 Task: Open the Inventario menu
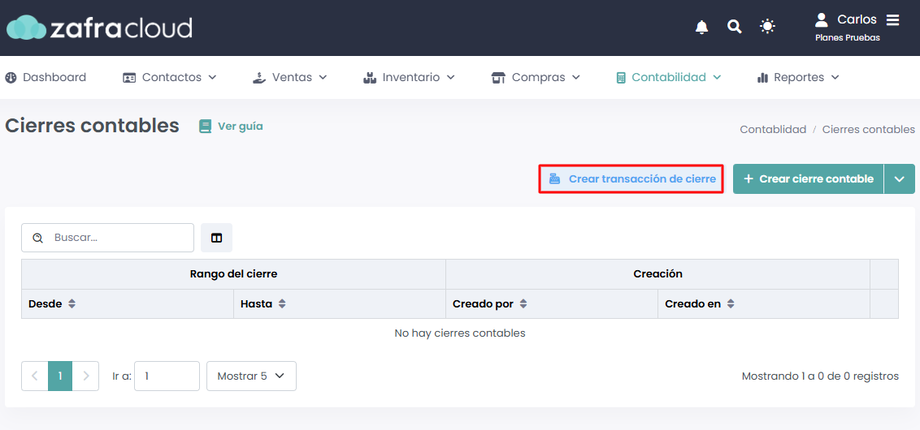[x=409, y=77]
